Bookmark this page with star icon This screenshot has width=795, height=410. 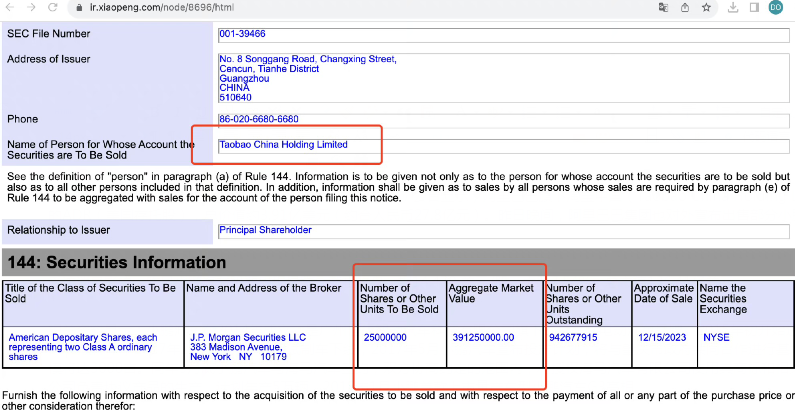[706, 8]
